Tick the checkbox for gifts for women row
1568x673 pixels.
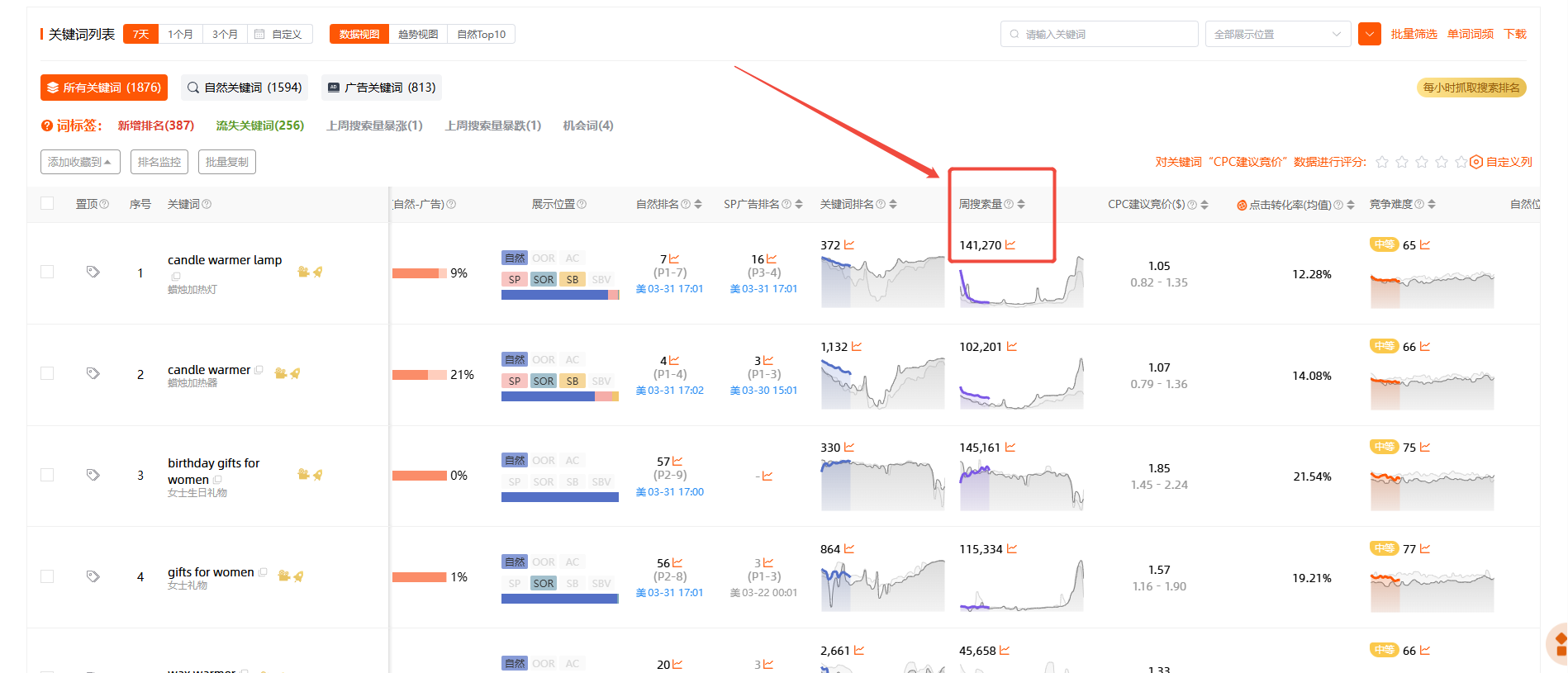pyautogui.click(x=47, y=576)
